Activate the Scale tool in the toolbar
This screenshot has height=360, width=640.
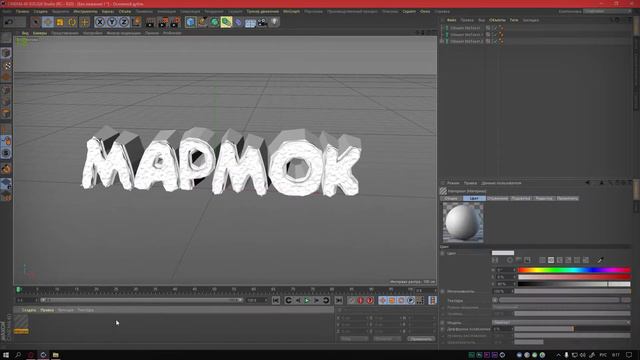click(x=60, y=22)
